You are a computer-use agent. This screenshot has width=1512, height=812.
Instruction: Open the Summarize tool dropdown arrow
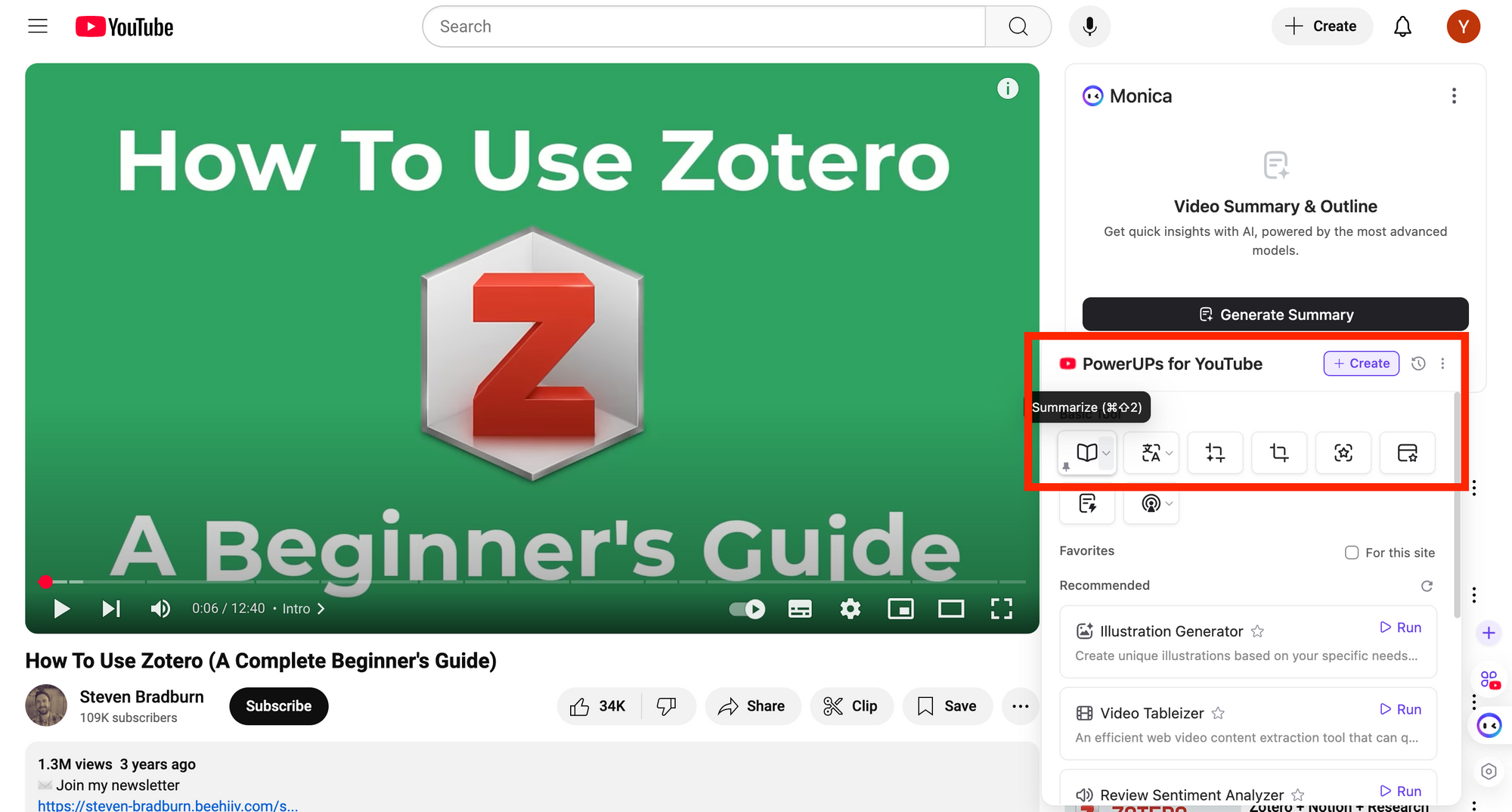[x=1106, y=453]
